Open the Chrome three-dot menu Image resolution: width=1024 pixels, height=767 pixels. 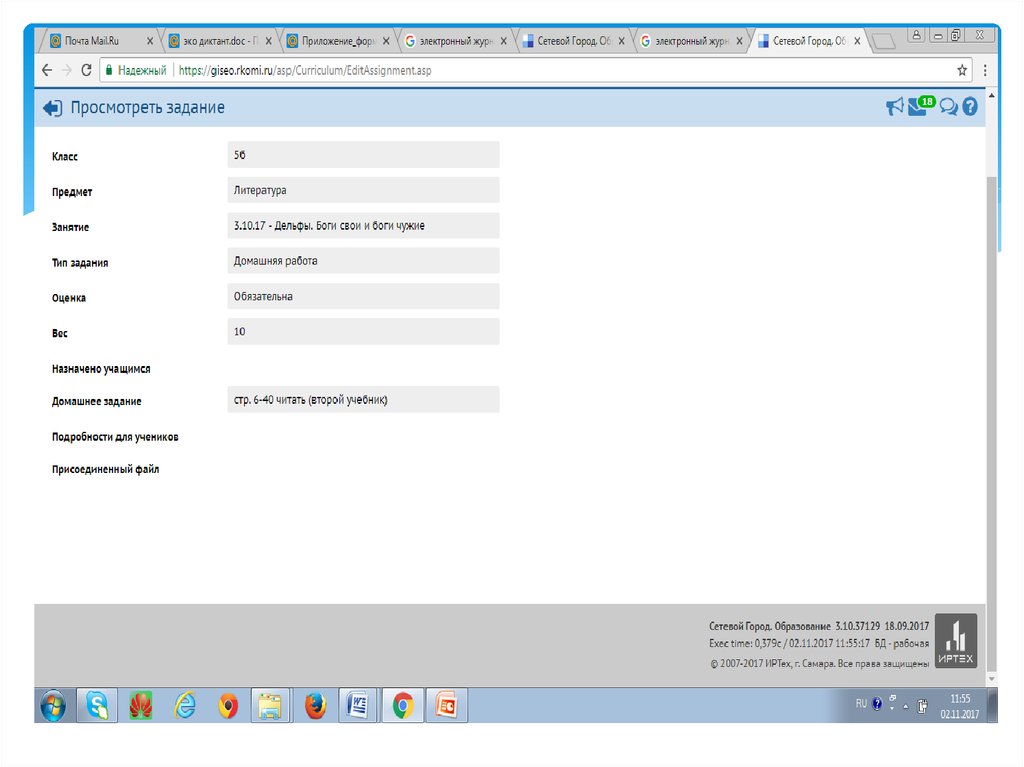click(x=985, y=70)
